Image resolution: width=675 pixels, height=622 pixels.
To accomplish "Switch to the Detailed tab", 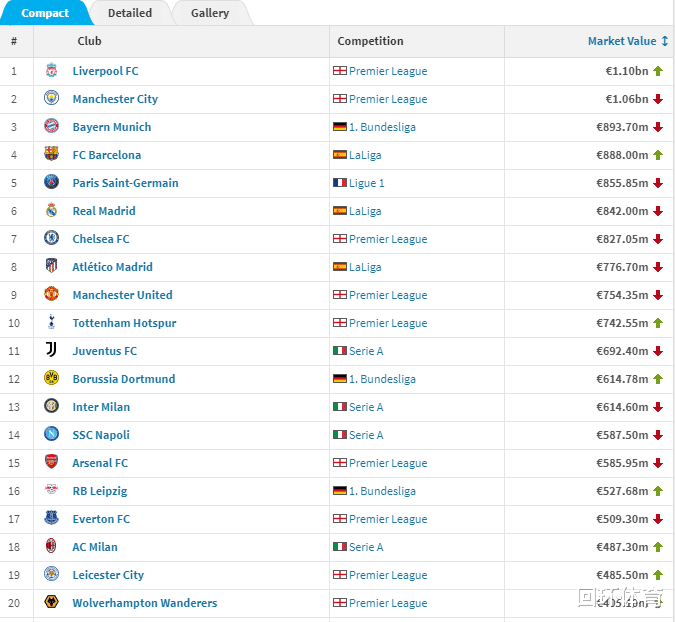I will (x=130, y=13).
